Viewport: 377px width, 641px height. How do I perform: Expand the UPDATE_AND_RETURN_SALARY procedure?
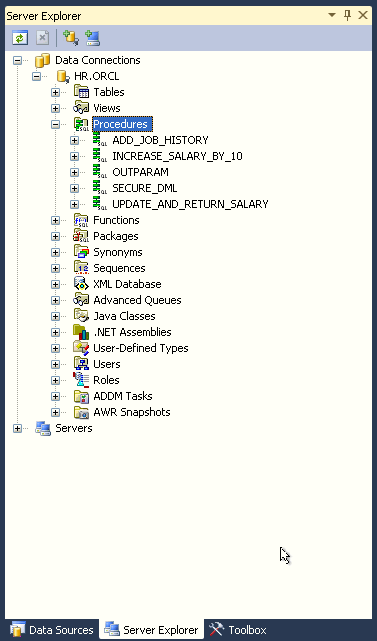74,204
